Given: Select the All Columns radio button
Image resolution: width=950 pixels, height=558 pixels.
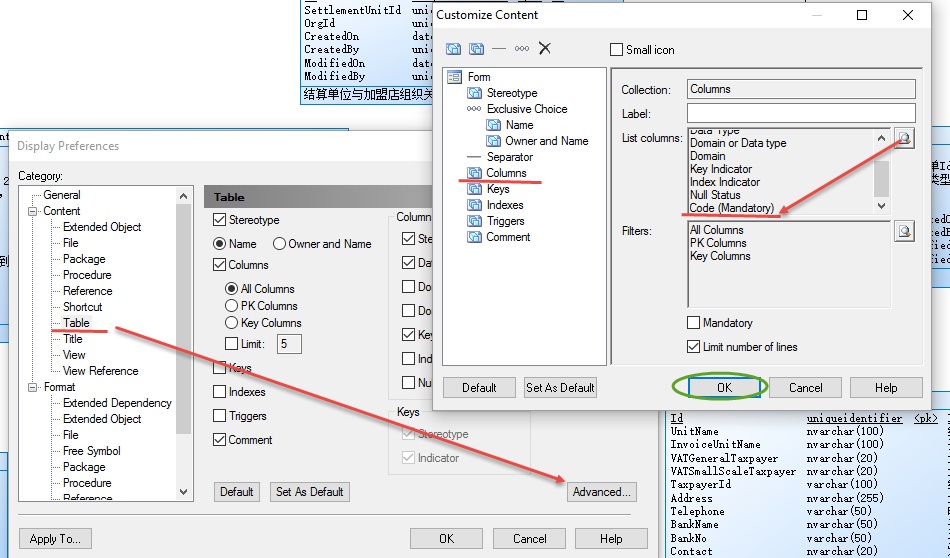Looking at the screenshot, I should point(231,289).
